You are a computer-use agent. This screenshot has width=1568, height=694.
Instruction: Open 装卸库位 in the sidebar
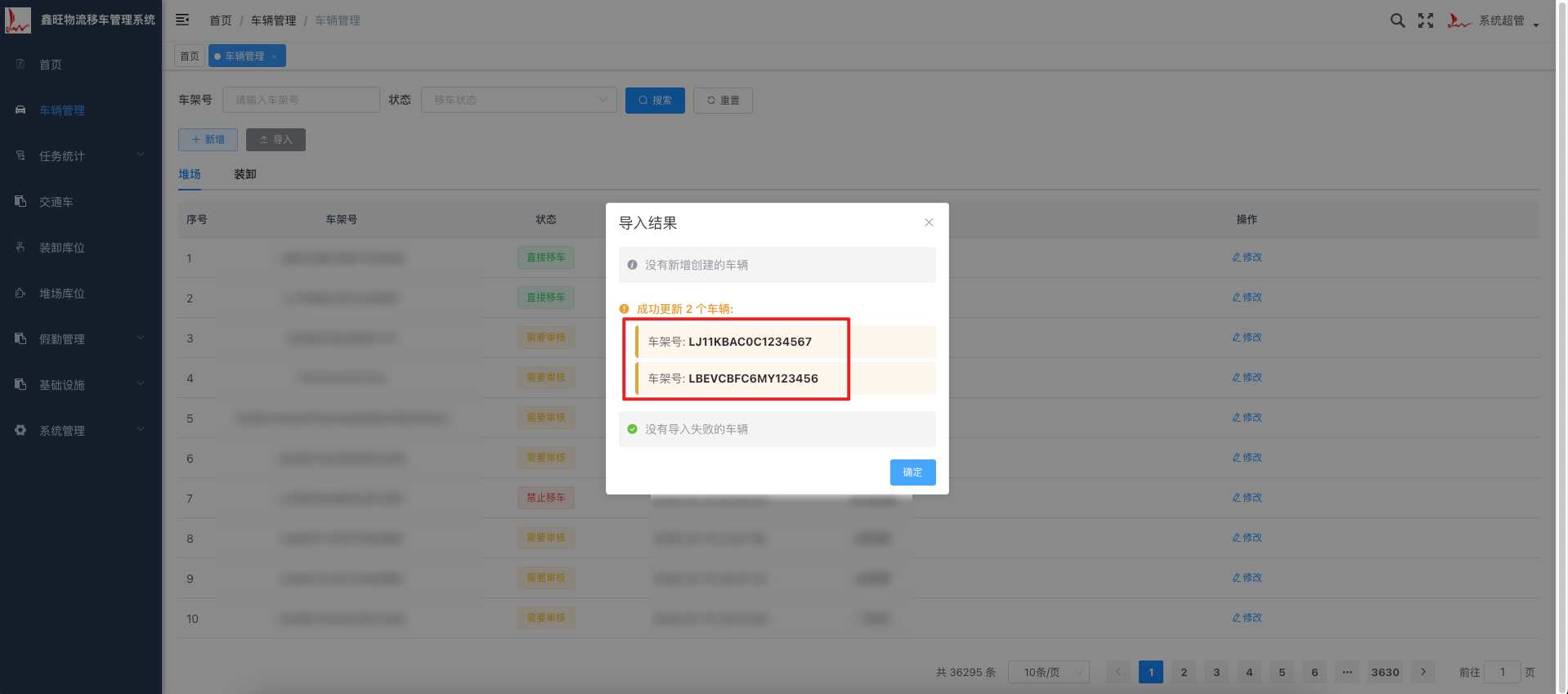81,248
